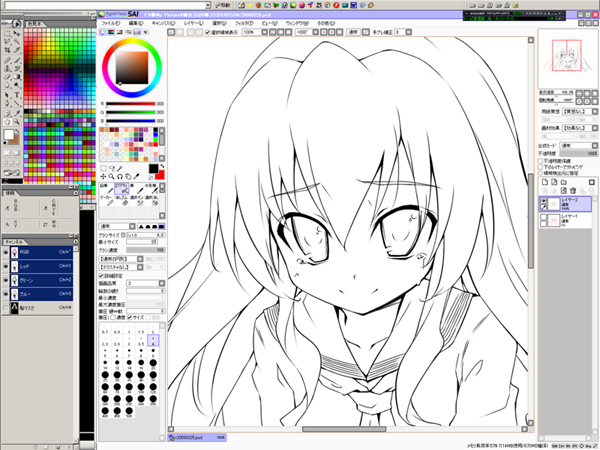600x450 pixels.
Task: Select Photoshop's Type tool
Action: [17, 95]
